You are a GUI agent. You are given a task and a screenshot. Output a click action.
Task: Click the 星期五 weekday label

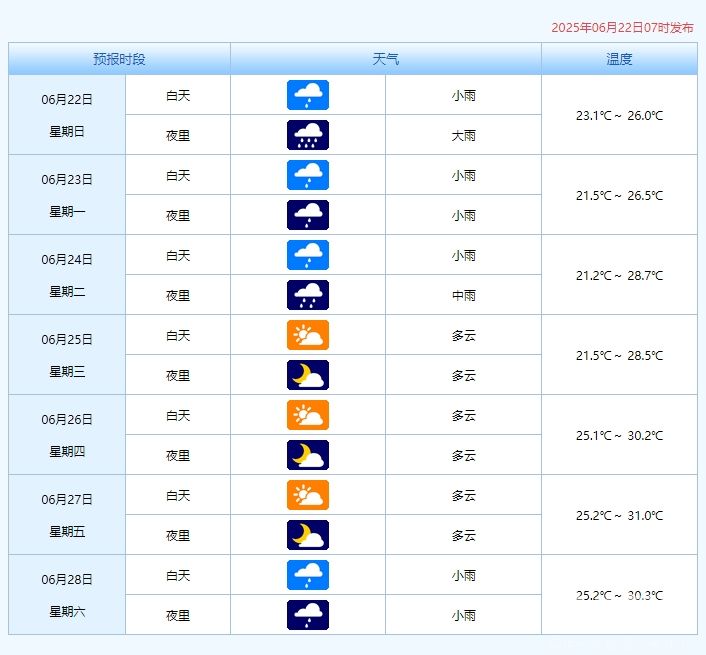tap(67, 532)
